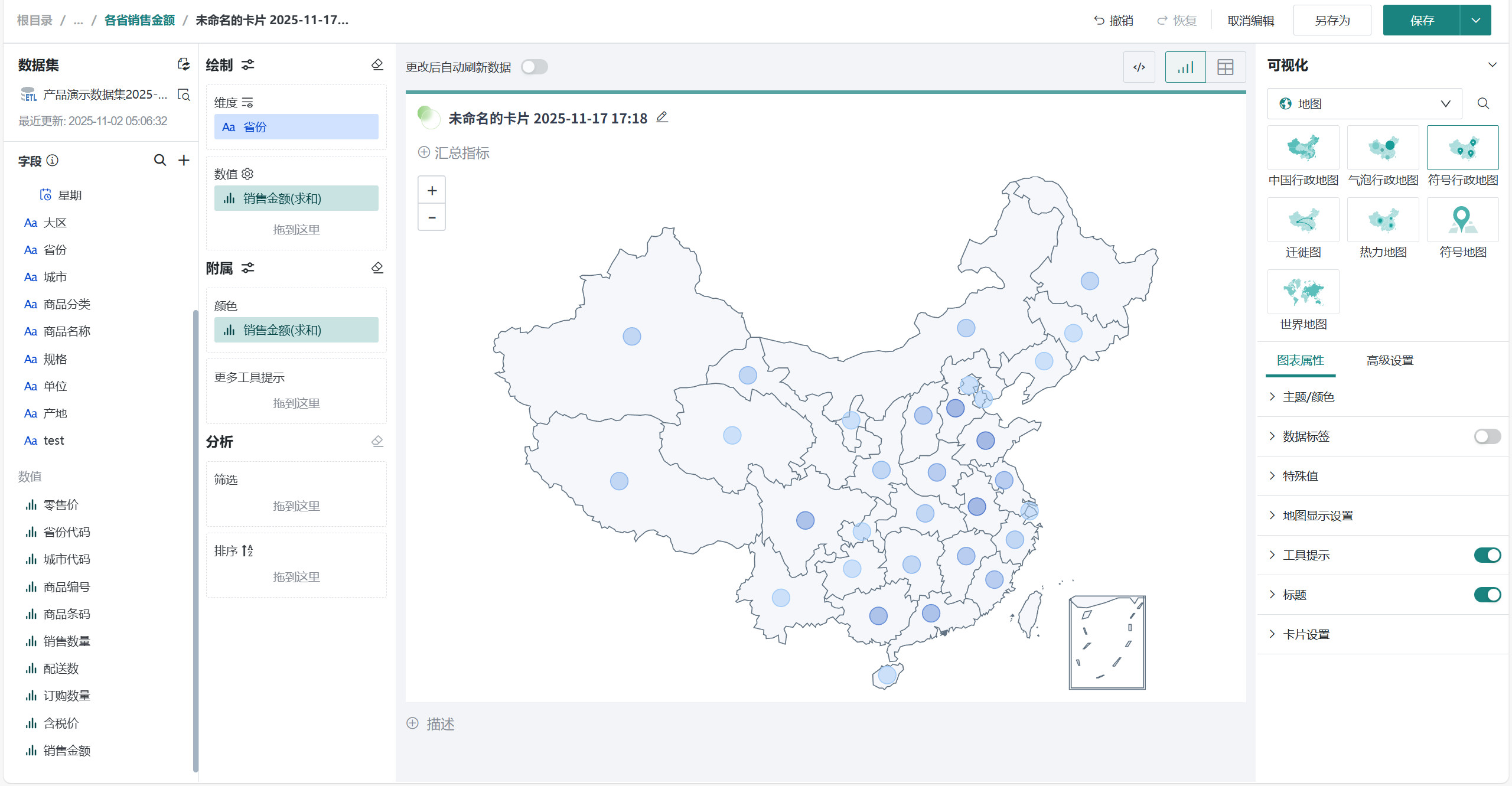This screenshot has height=786, width=1512.
Task: Enable 更改后自动刷新数据 toggle
Action: coord(535,67)
